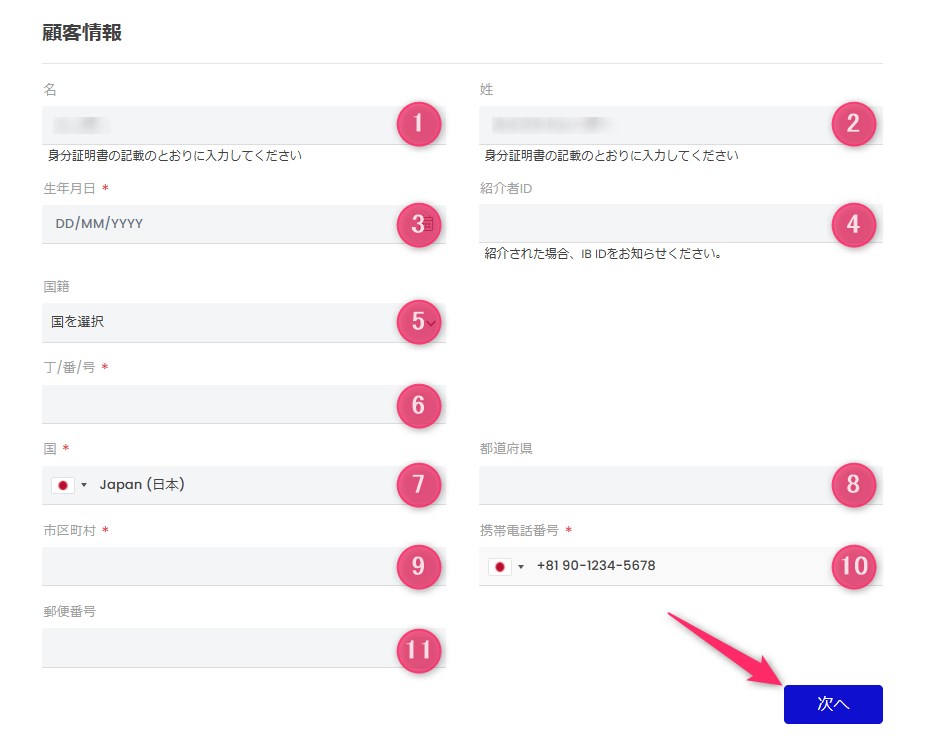Click the pink number 4 badge

point(853,223)
